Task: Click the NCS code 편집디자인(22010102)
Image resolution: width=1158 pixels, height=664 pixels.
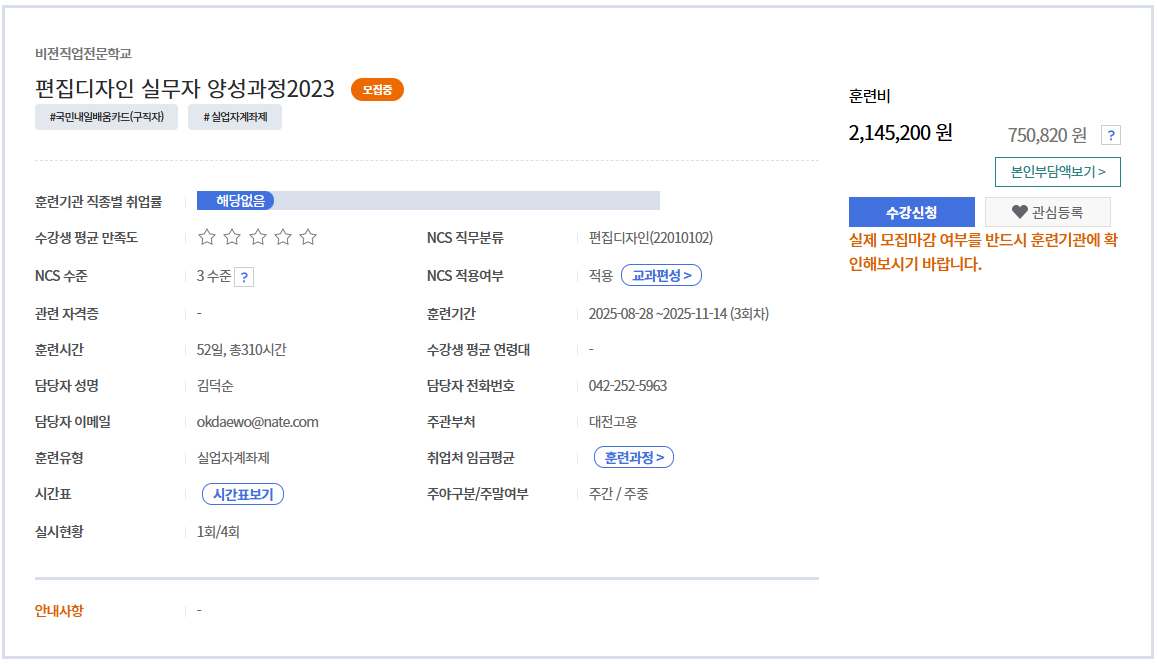Action: coord(651,238)
